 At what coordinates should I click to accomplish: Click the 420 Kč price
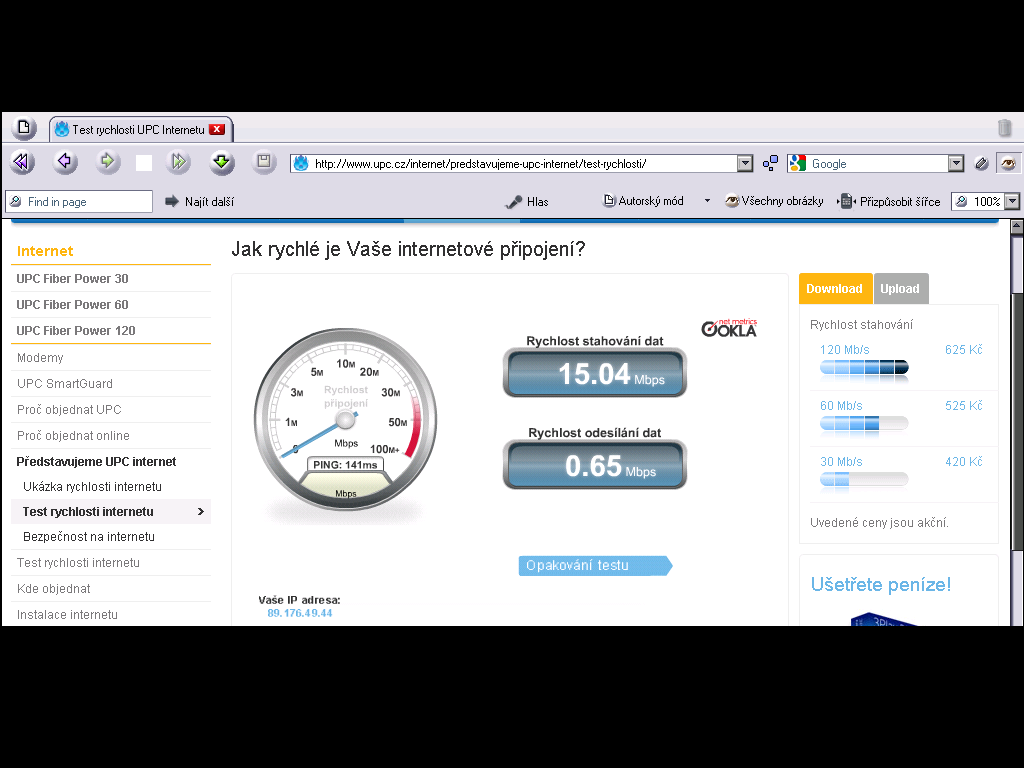(963, 462)
